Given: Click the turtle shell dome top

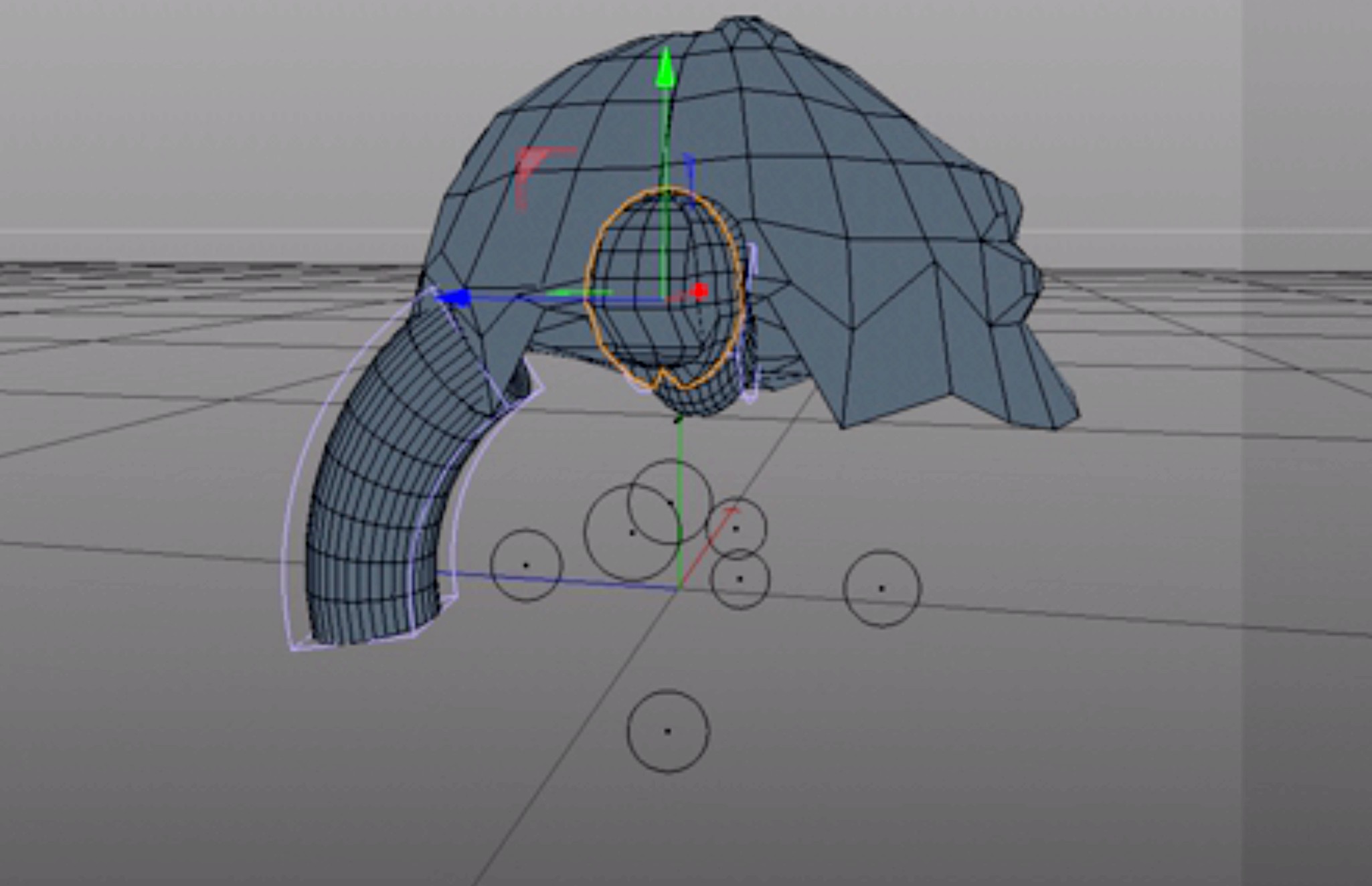Looking at the screenshot, I should tap(743, 40).
